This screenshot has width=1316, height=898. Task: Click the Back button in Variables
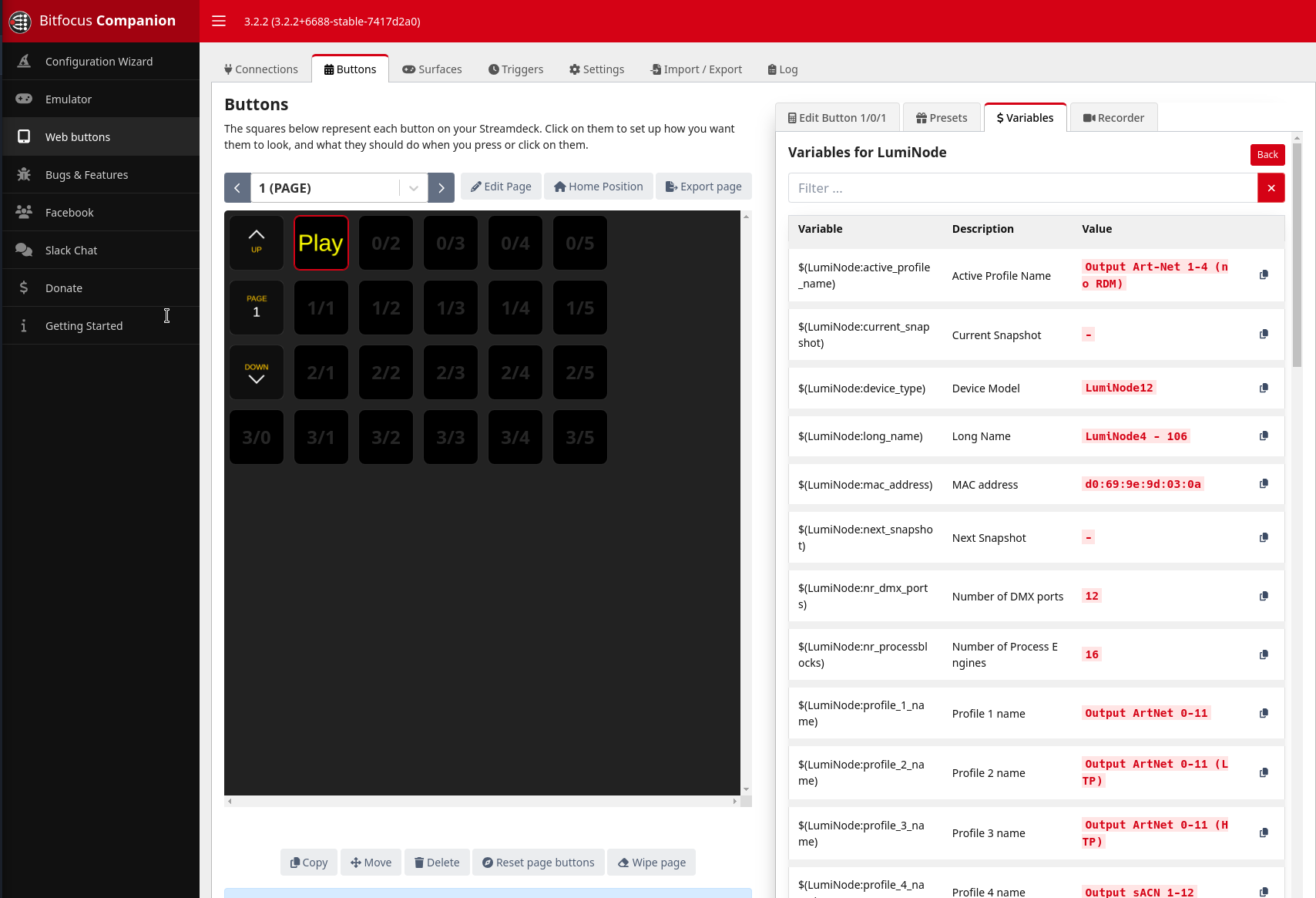tap(1267, 155)
